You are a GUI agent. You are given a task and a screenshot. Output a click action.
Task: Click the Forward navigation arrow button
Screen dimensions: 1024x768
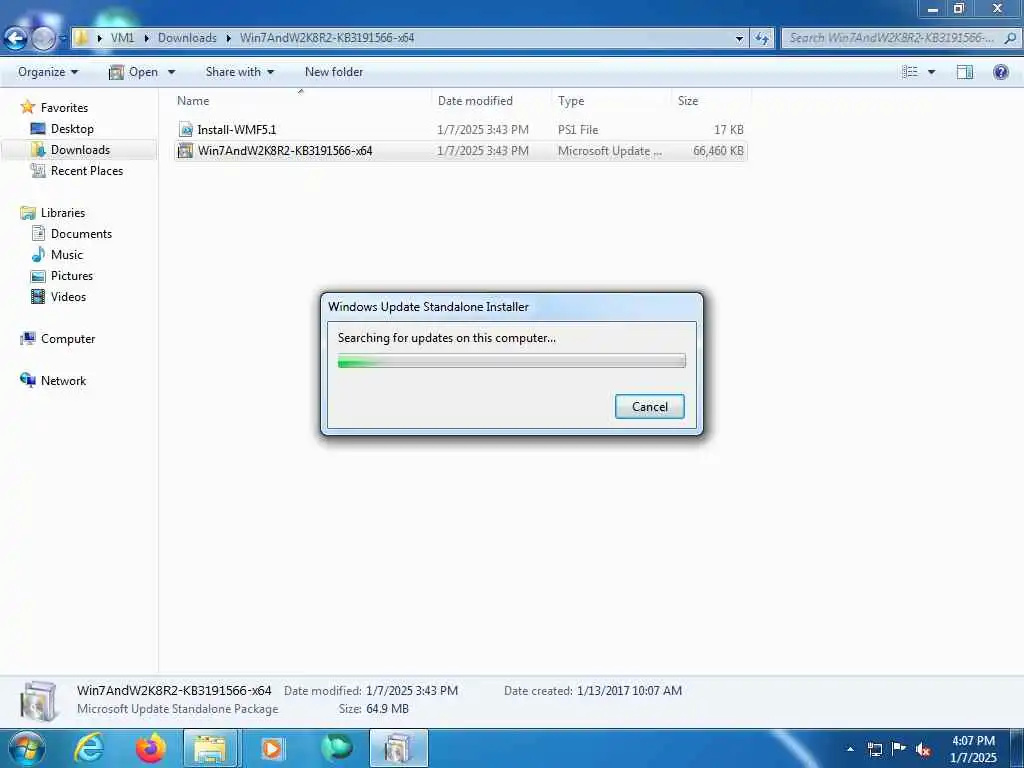click(x=43, y=39)
